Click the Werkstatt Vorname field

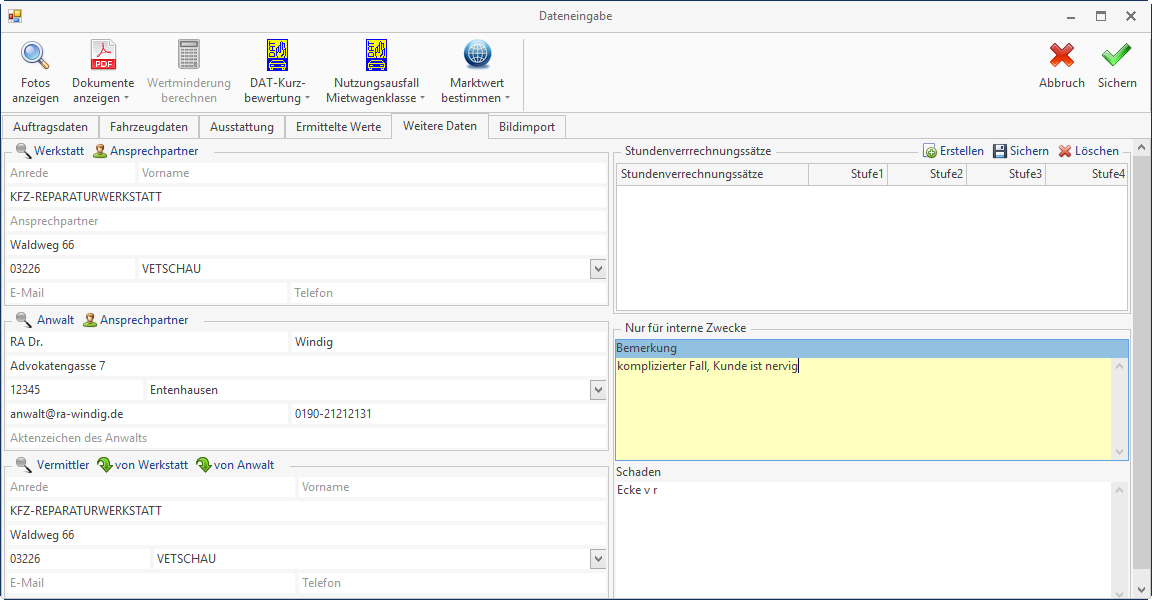pos(372,173)
